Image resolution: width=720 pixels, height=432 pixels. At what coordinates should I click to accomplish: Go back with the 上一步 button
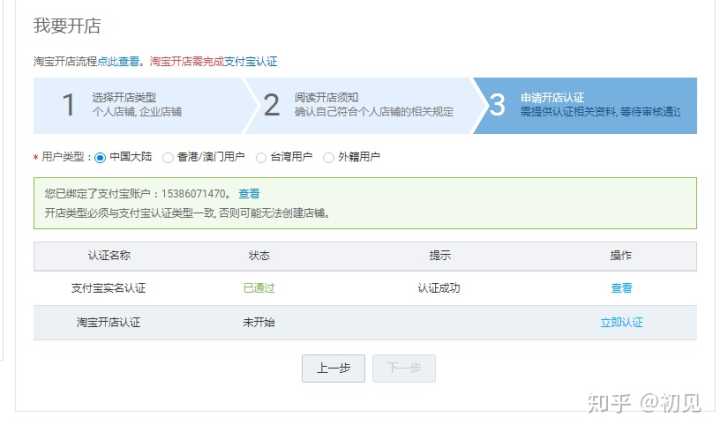[x=333, y=368]
